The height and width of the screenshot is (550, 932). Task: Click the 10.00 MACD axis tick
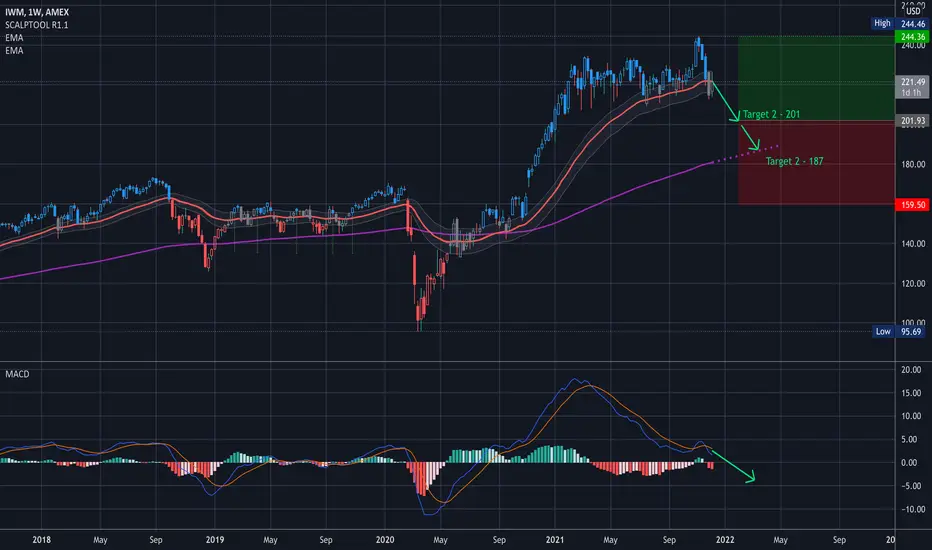tap(911, 416)
